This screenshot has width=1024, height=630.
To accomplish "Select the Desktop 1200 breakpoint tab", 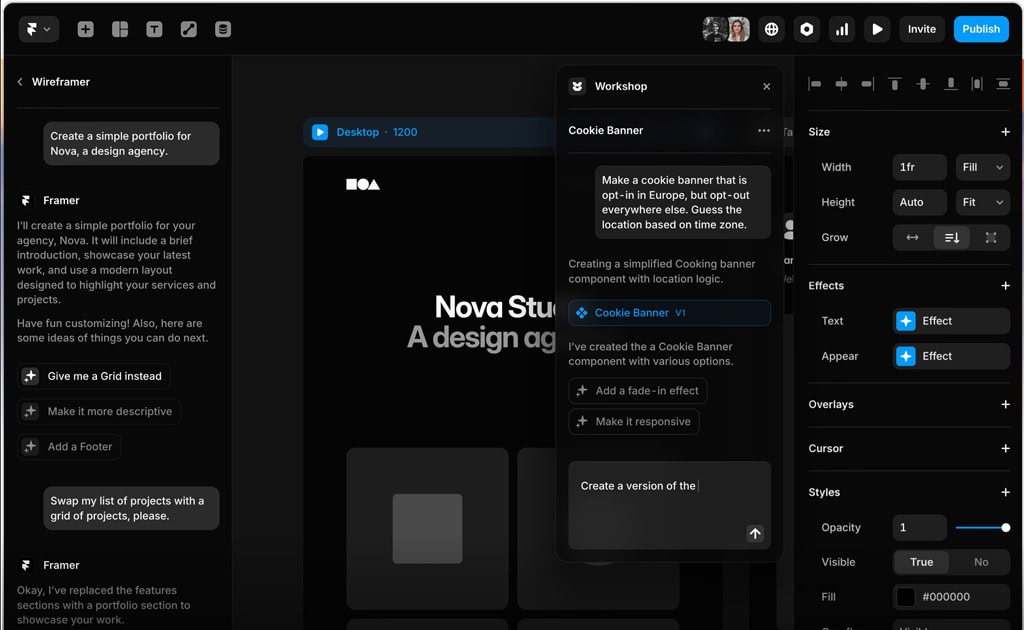I will pyautogui.click(x=369, y=131).
